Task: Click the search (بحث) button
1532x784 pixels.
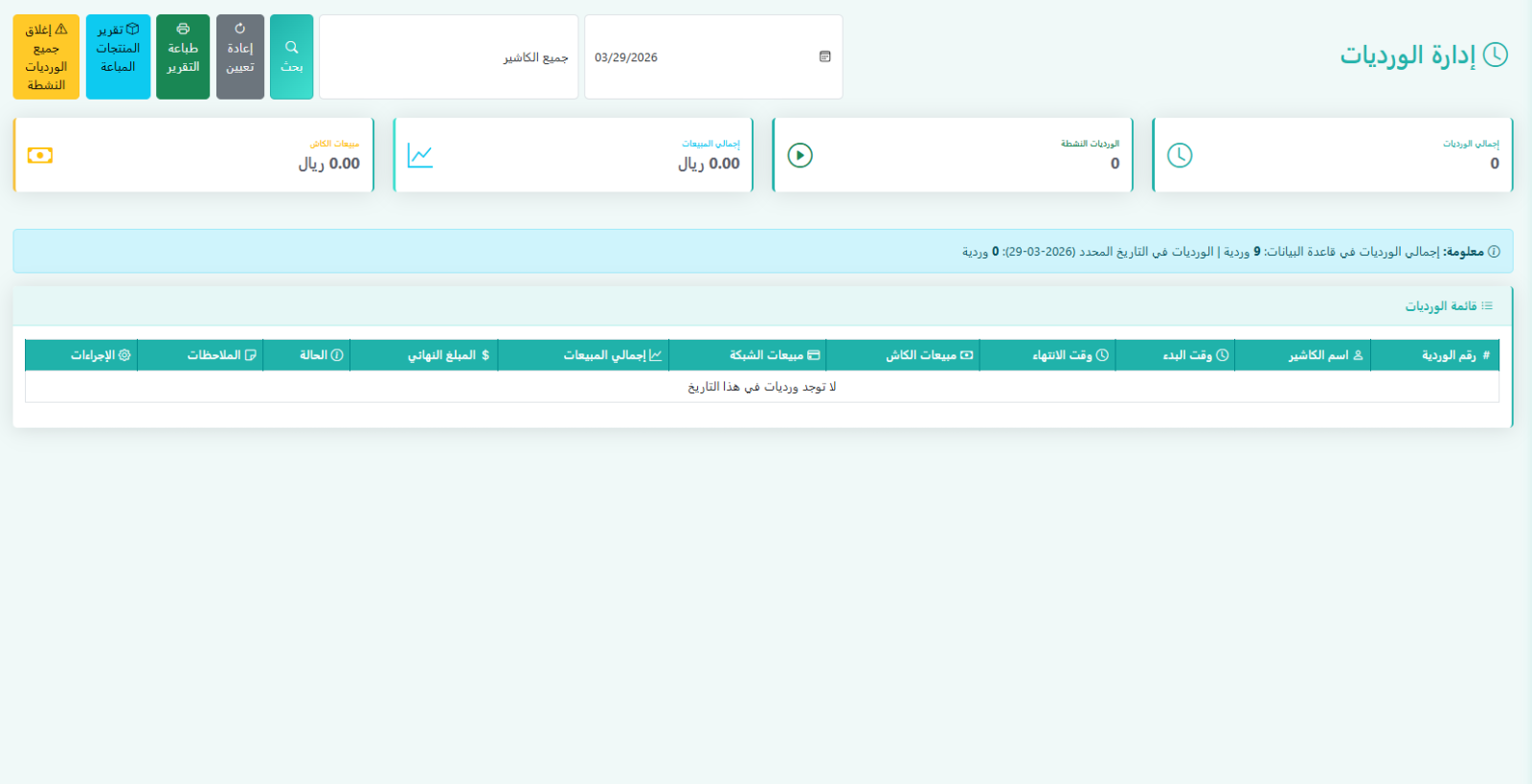Action: (x=291, y=57)
